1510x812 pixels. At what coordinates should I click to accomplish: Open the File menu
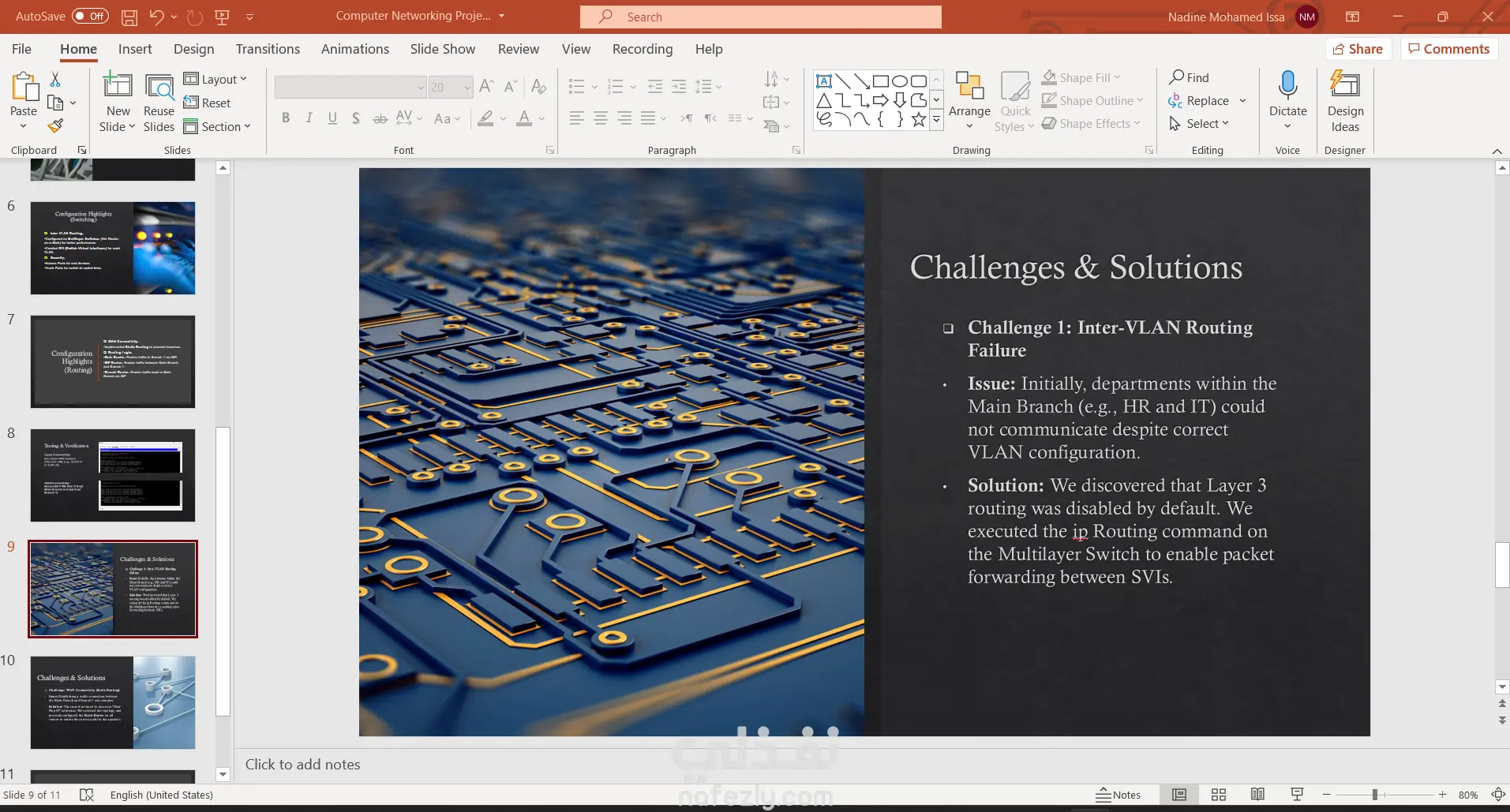tap(21, 49)
